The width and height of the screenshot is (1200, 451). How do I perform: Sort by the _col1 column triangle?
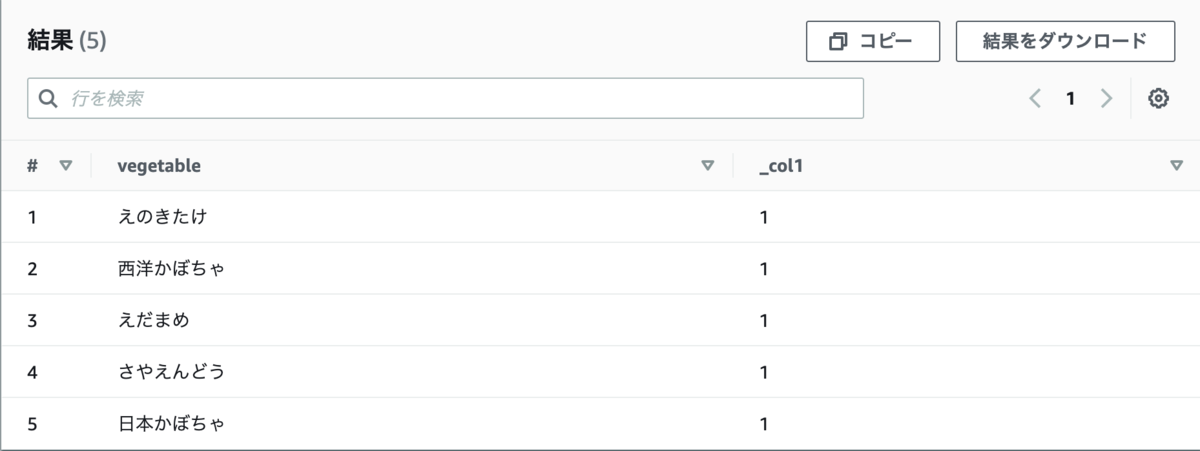pyautogui.click(x=1176, y=166)
